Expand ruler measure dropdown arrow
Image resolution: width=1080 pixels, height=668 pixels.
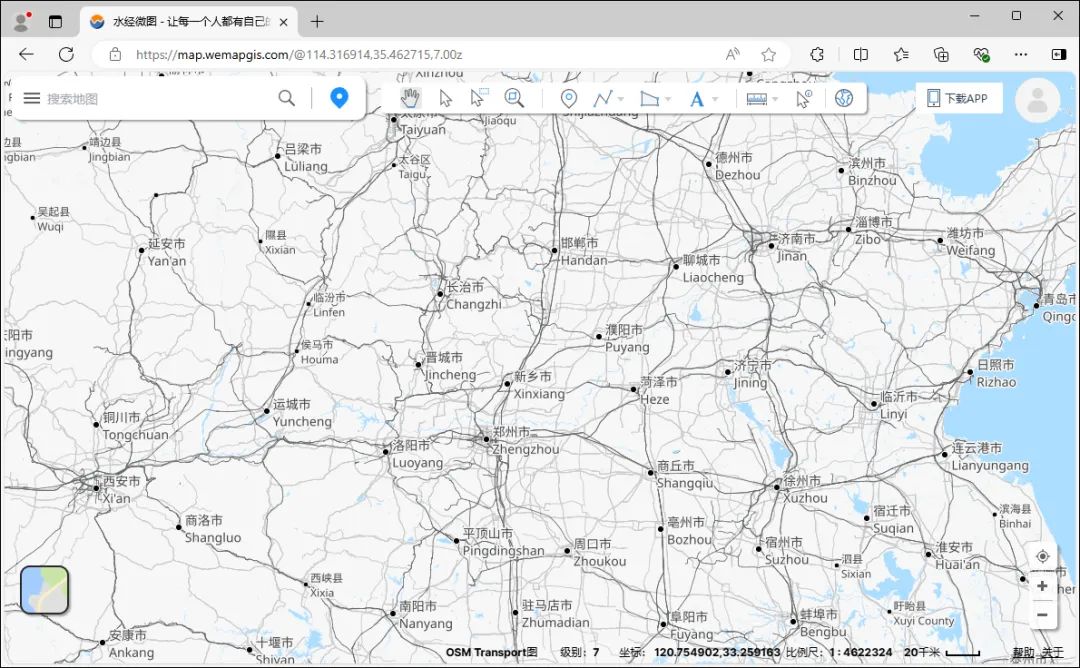coord(775,99)
